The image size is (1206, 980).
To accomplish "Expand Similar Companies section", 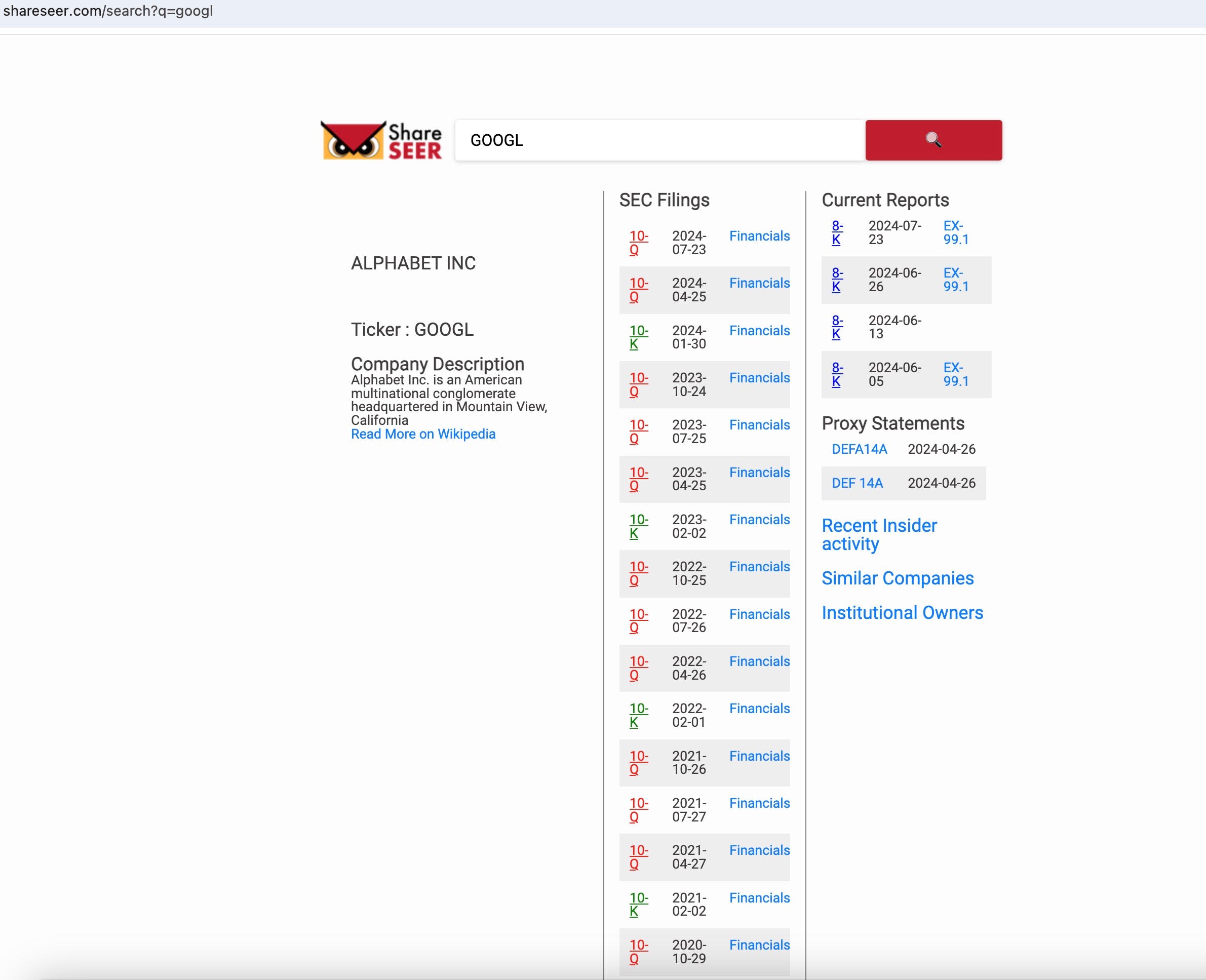I will pyautogui.click(x=898, y=577).
